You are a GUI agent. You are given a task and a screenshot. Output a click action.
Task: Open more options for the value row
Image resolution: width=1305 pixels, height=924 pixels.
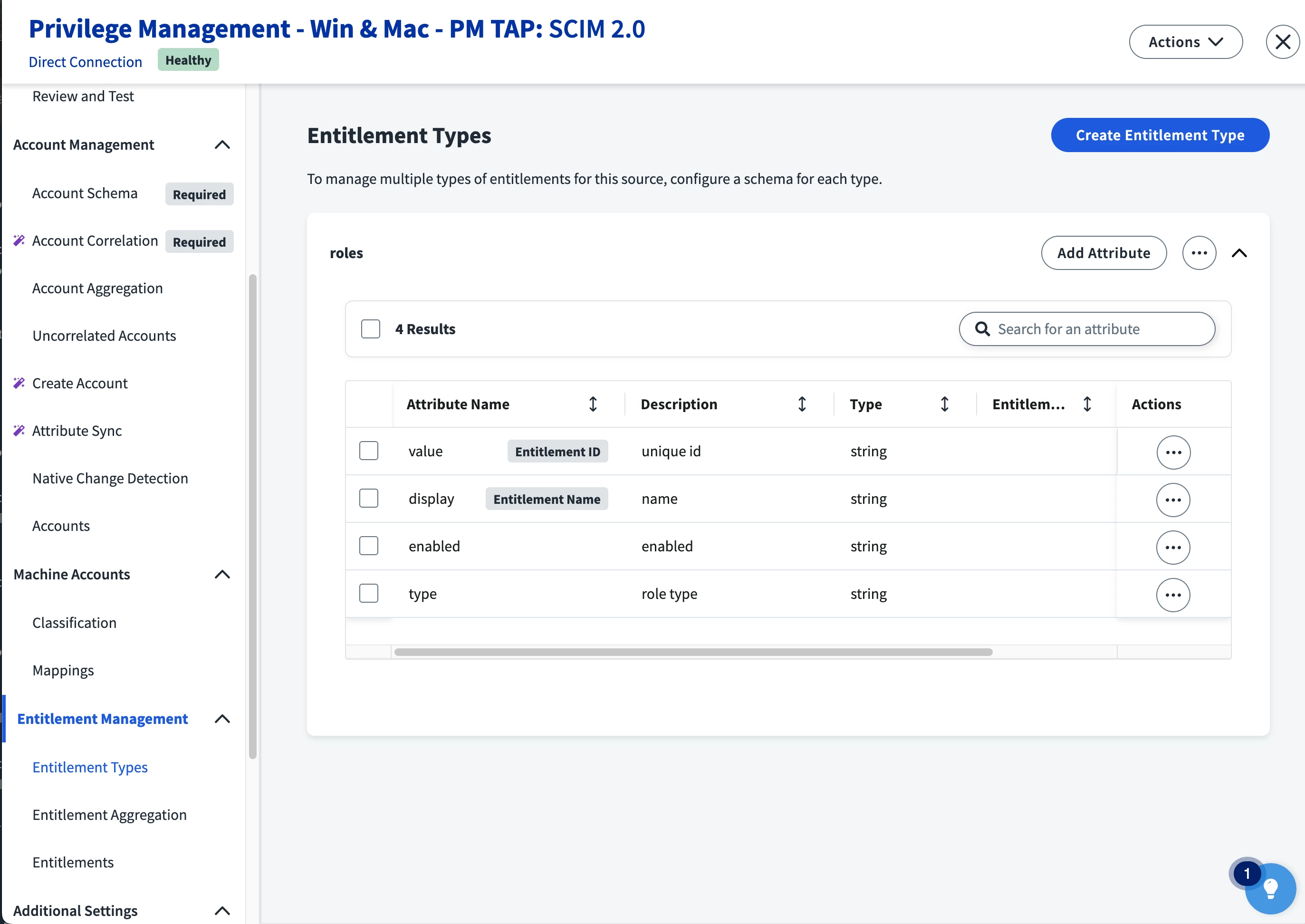(1173, 452)
